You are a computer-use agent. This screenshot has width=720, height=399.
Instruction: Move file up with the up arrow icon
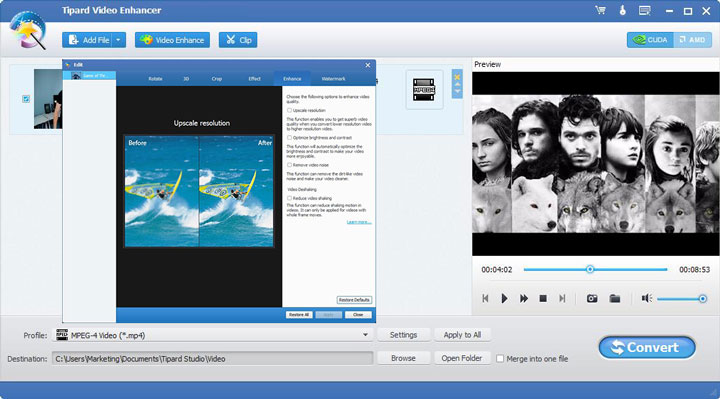point(457,84)
